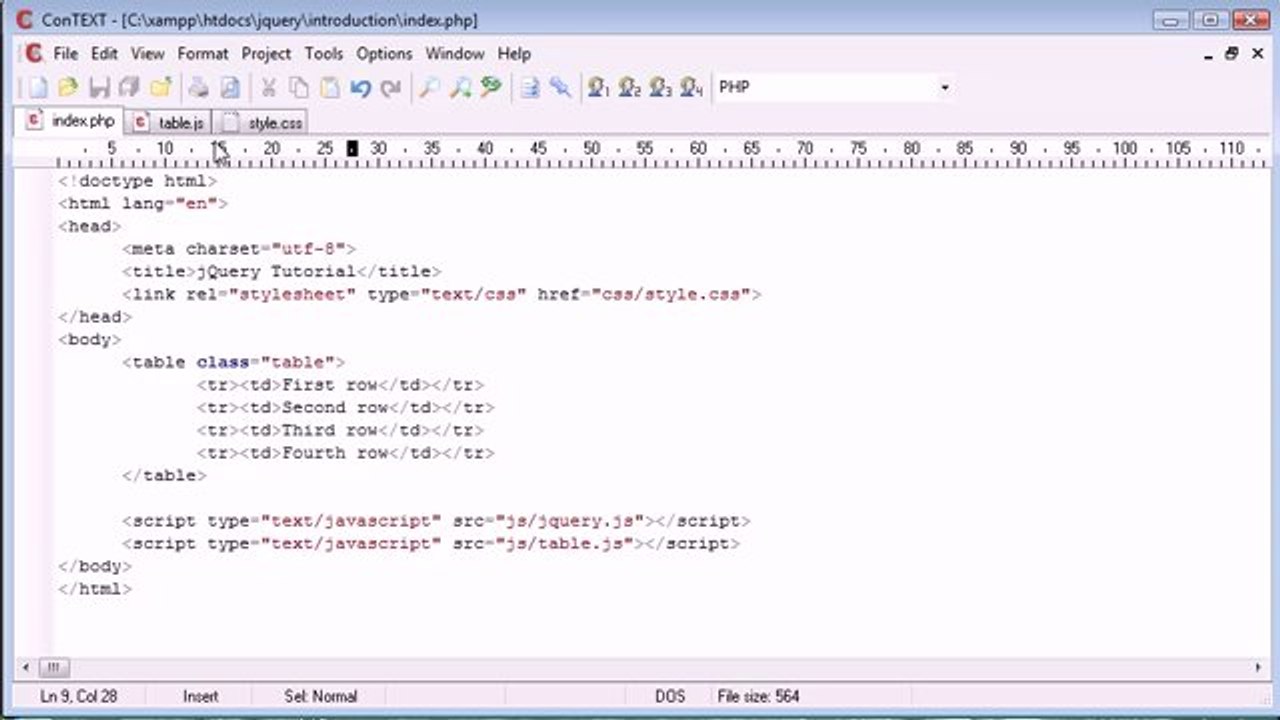The image size is (1280, 720).
Task: Run user command 4
Action: 691,88
